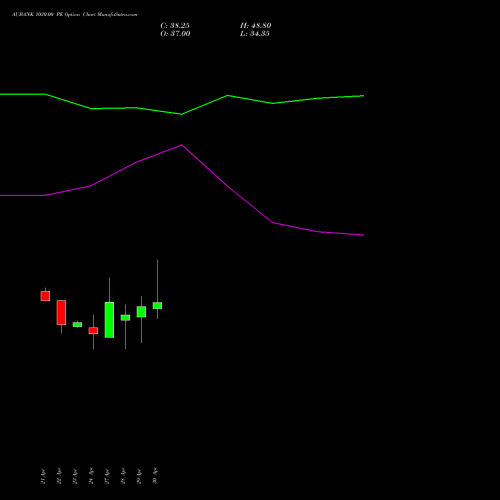Click the high value H: 48.80
The image size is (500, 500).
click(x=256, y=26)
